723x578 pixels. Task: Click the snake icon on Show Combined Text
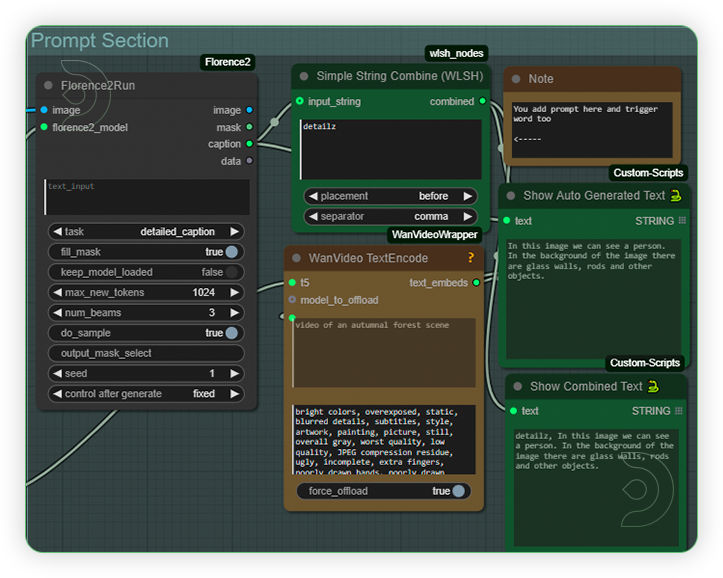coord(653,386)
